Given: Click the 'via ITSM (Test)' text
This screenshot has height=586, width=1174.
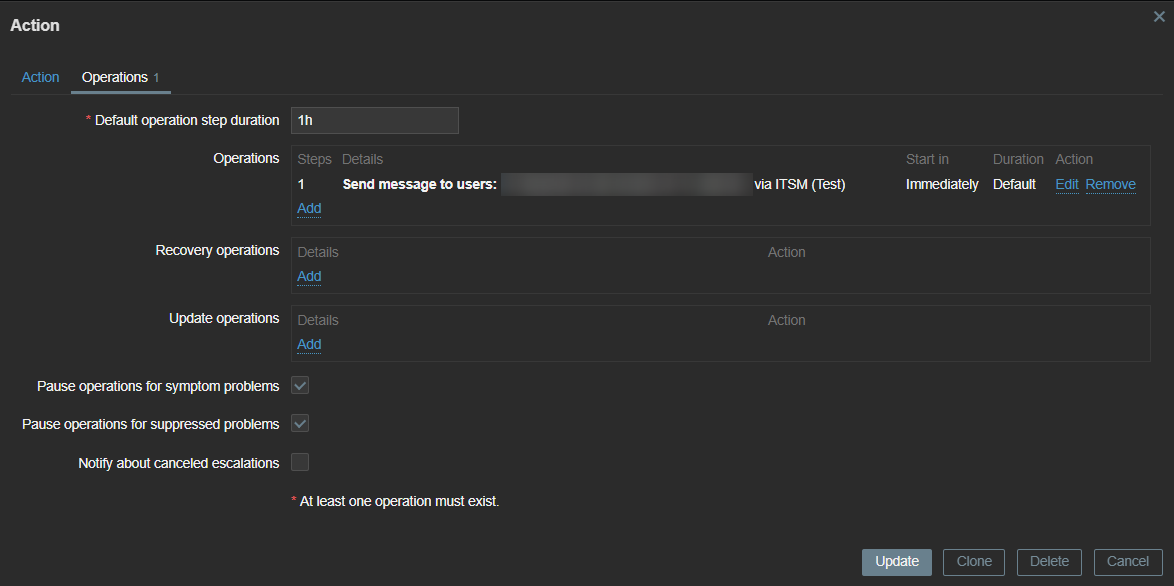Looking at the screenshot, I should (800, 184).
